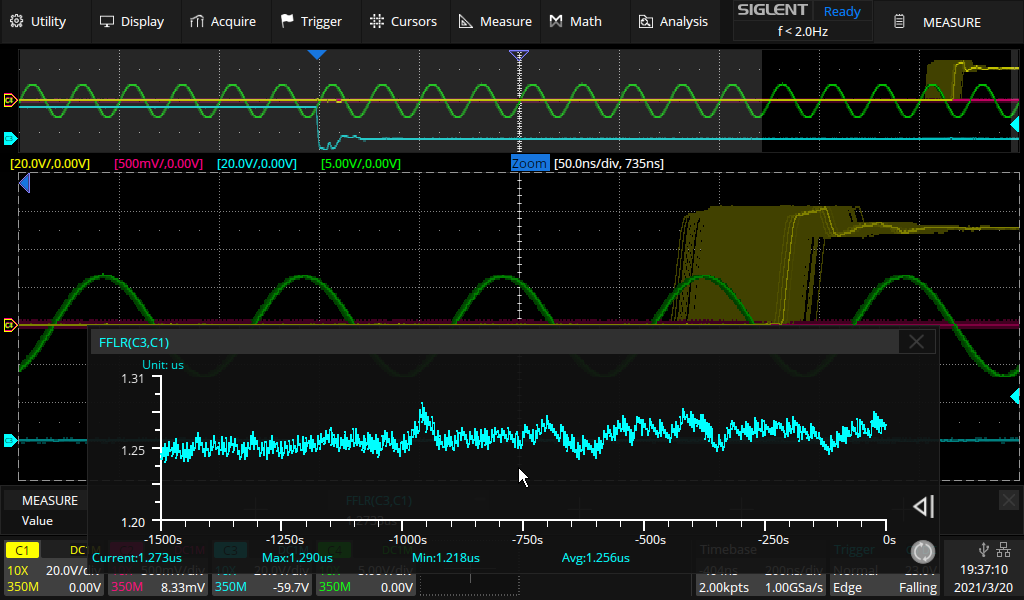Click the 2.00kpts memory depth value
1024x600 pixels.
[724, 588]
